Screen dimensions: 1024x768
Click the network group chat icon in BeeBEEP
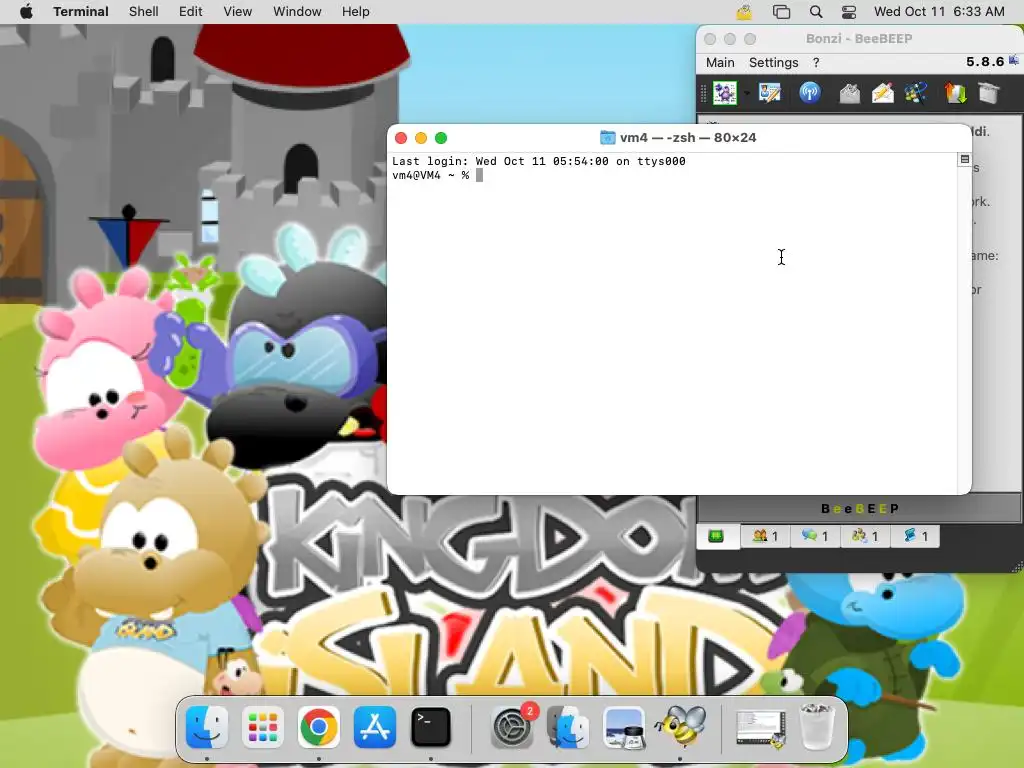point(916,93)
